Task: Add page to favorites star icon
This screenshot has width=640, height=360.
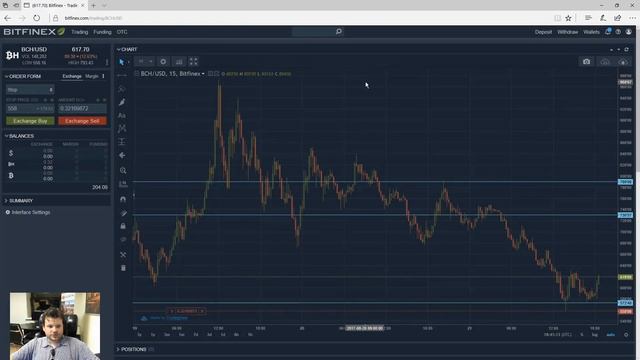Action: (569, 18)
